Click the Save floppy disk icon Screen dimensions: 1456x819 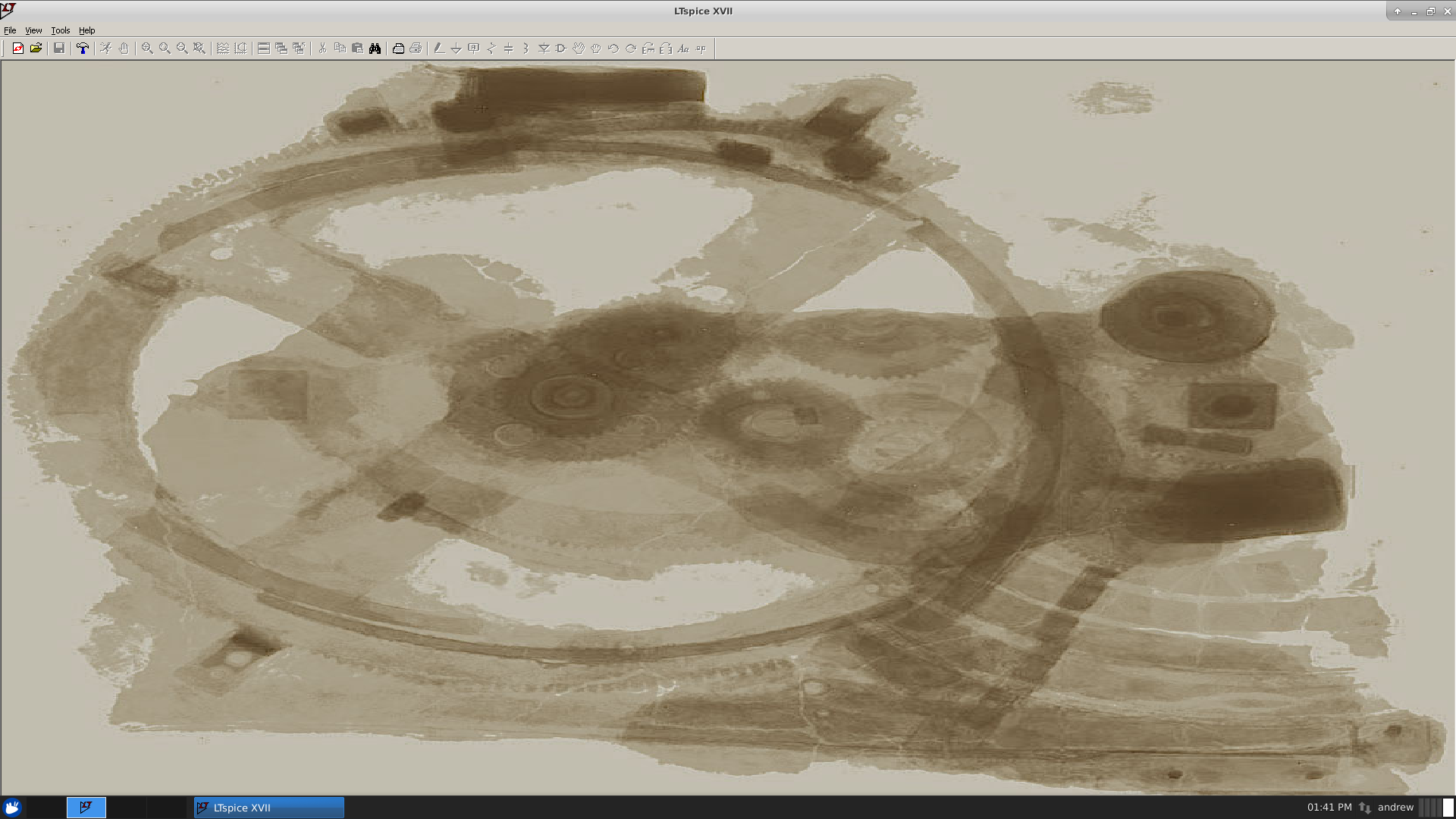pyautogui.click(x=59, y=49)
